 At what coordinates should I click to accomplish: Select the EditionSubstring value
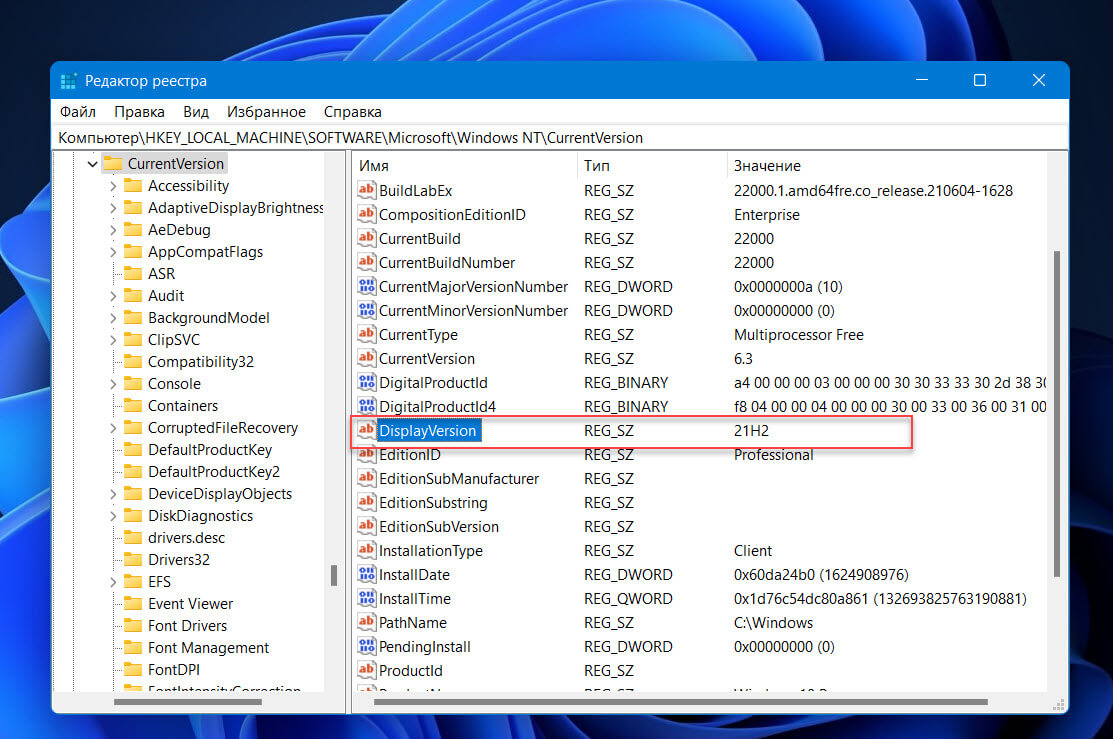click(x=433, y=503)
